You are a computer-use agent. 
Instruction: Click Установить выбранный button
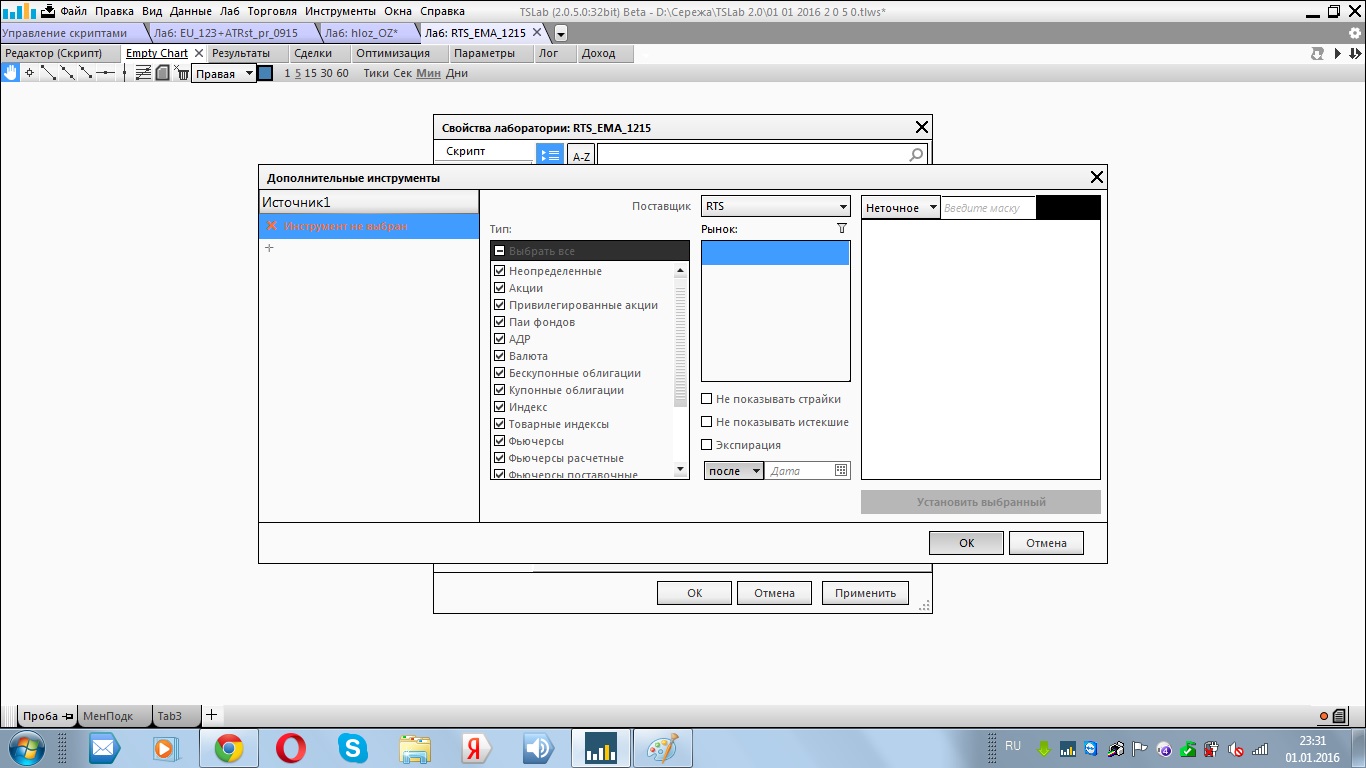[981, 502]
